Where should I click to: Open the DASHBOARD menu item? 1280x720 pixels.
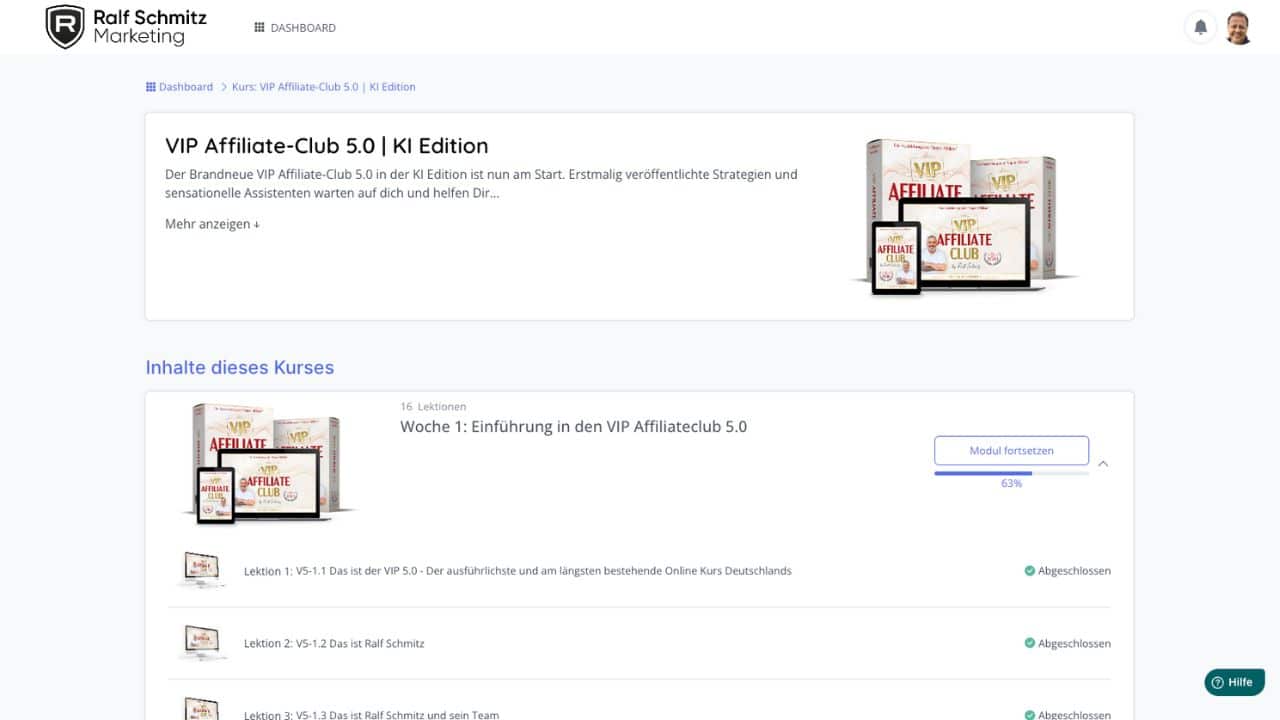[x=295, y=28]
